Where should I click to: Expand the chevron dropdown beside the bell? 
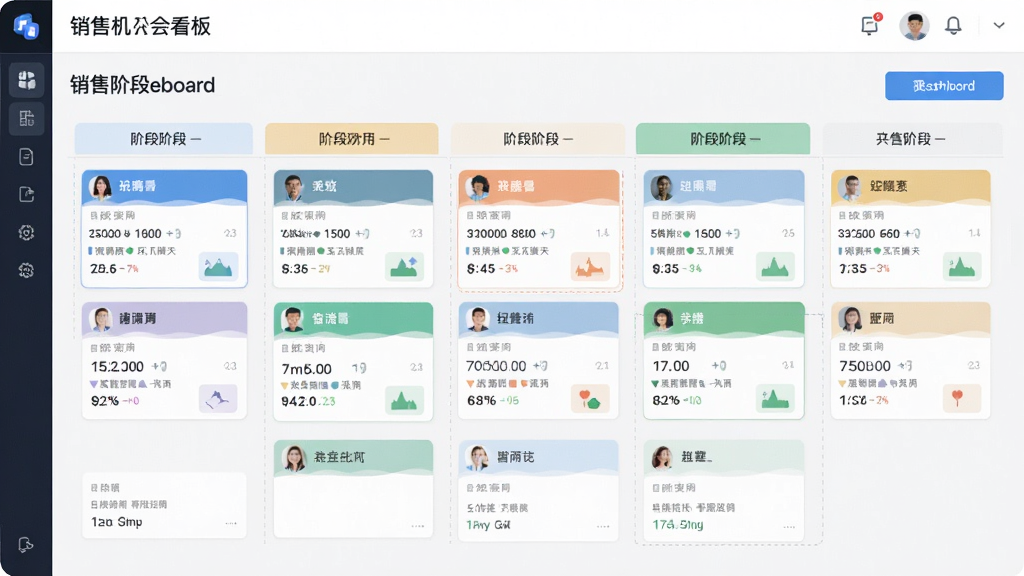pyautogui.click(x=999, y=25)
